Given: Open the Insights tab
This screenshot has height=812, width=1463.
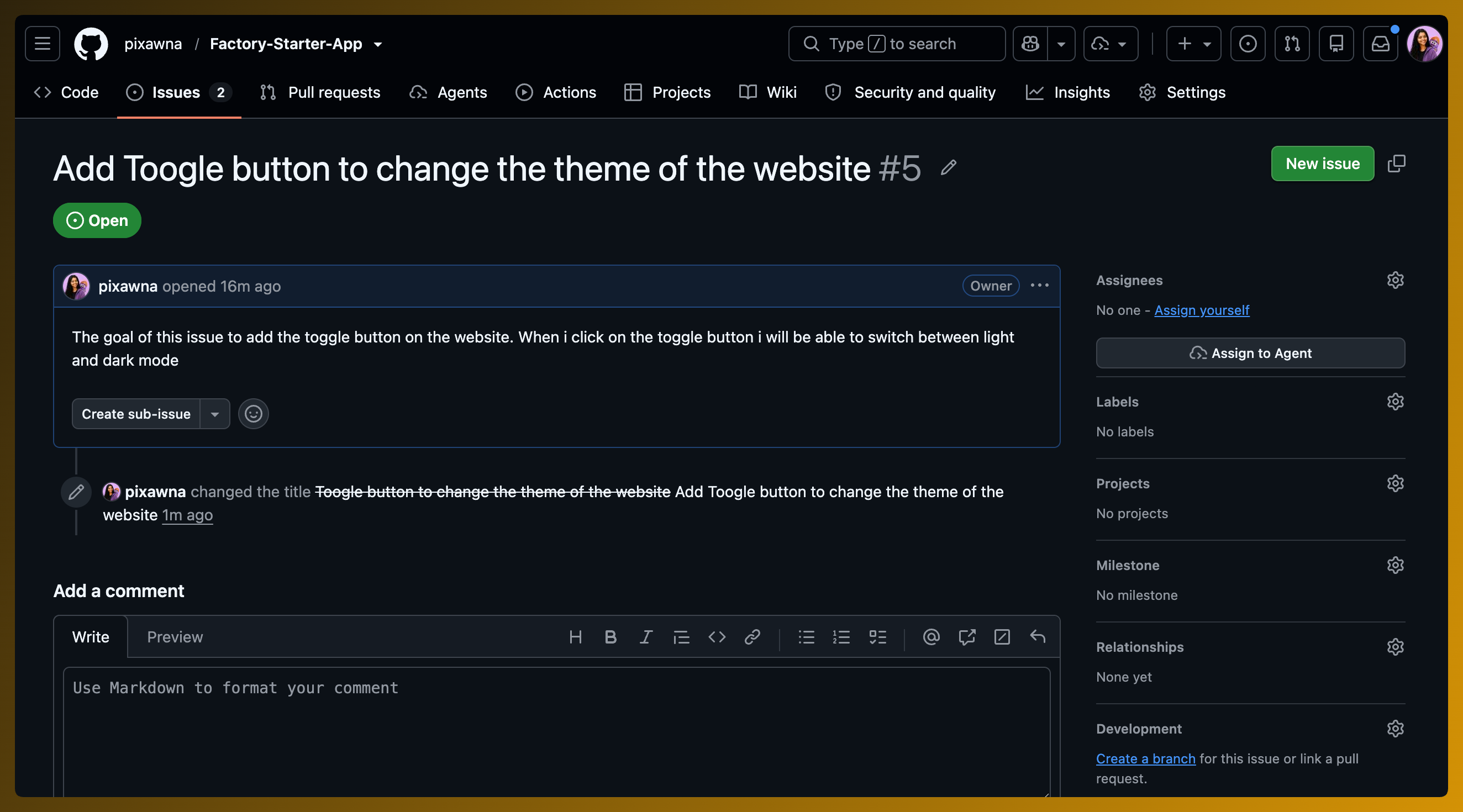Looking at the screenshot, I should coord(1068,92).
